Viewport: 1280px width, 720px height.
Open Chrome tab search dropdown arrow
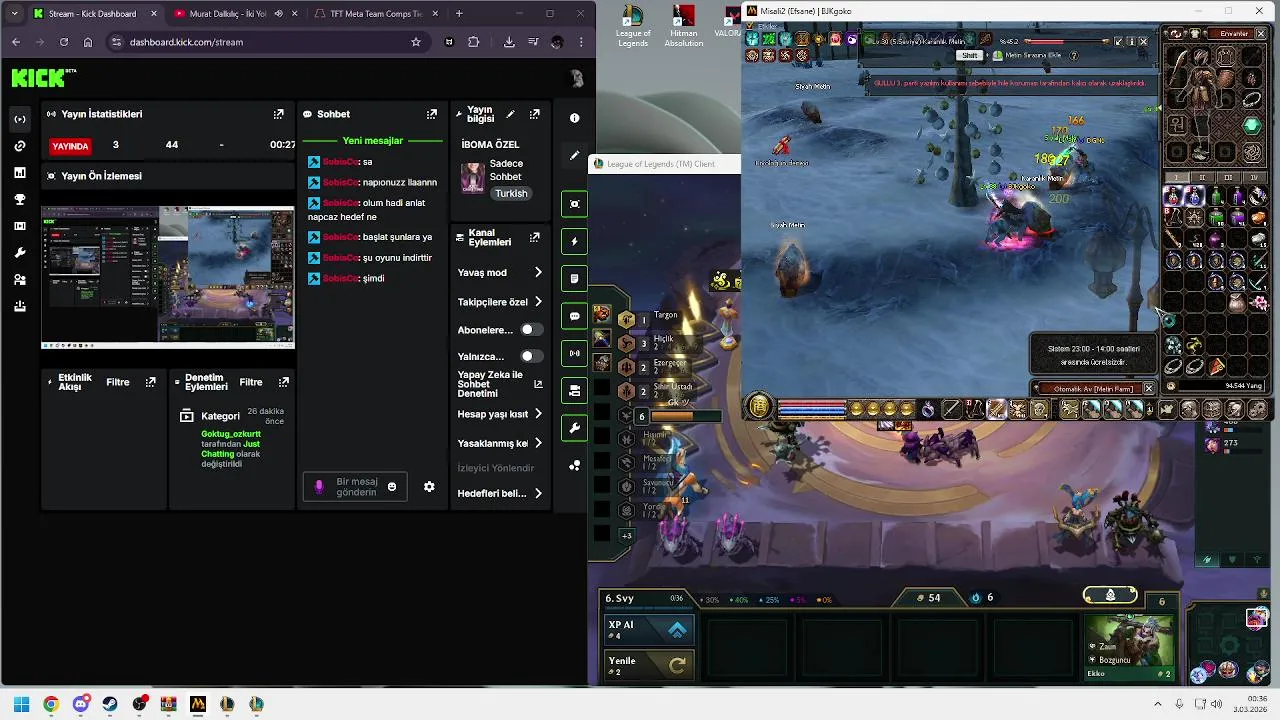[14, 14]
